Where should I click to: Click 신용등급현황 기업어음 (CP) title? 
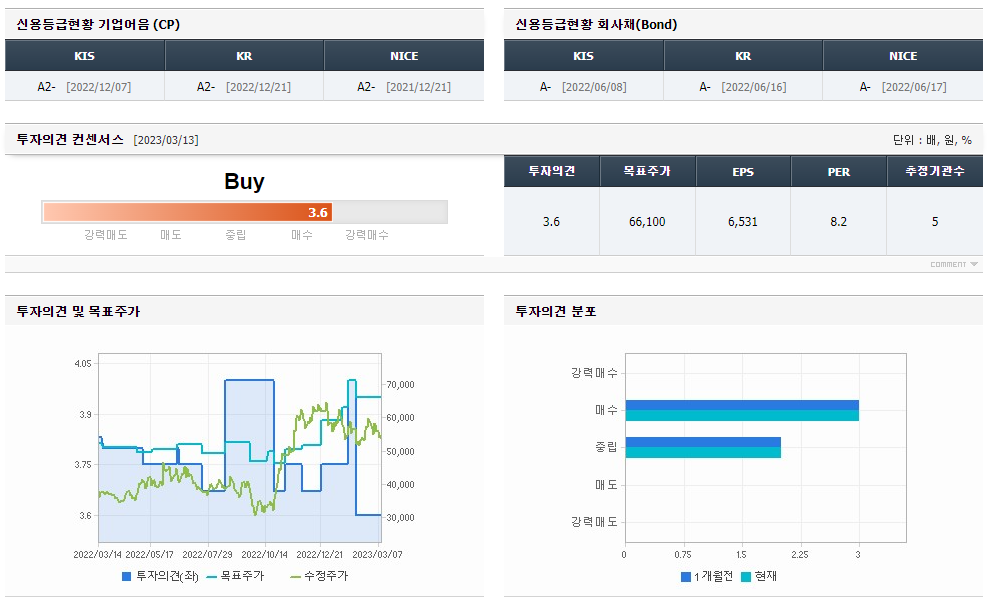point(98,25)
